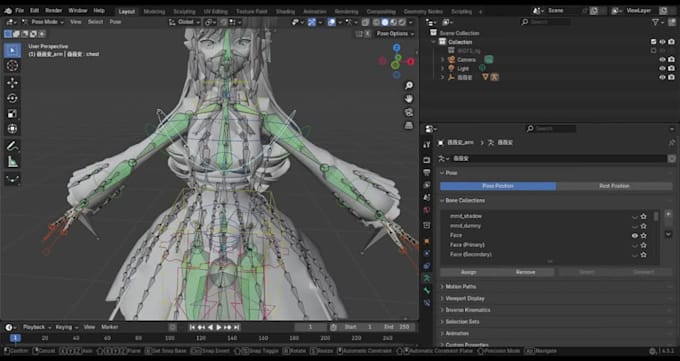
Task: Open the Bone properties tab icon
Action: point(427,290)
